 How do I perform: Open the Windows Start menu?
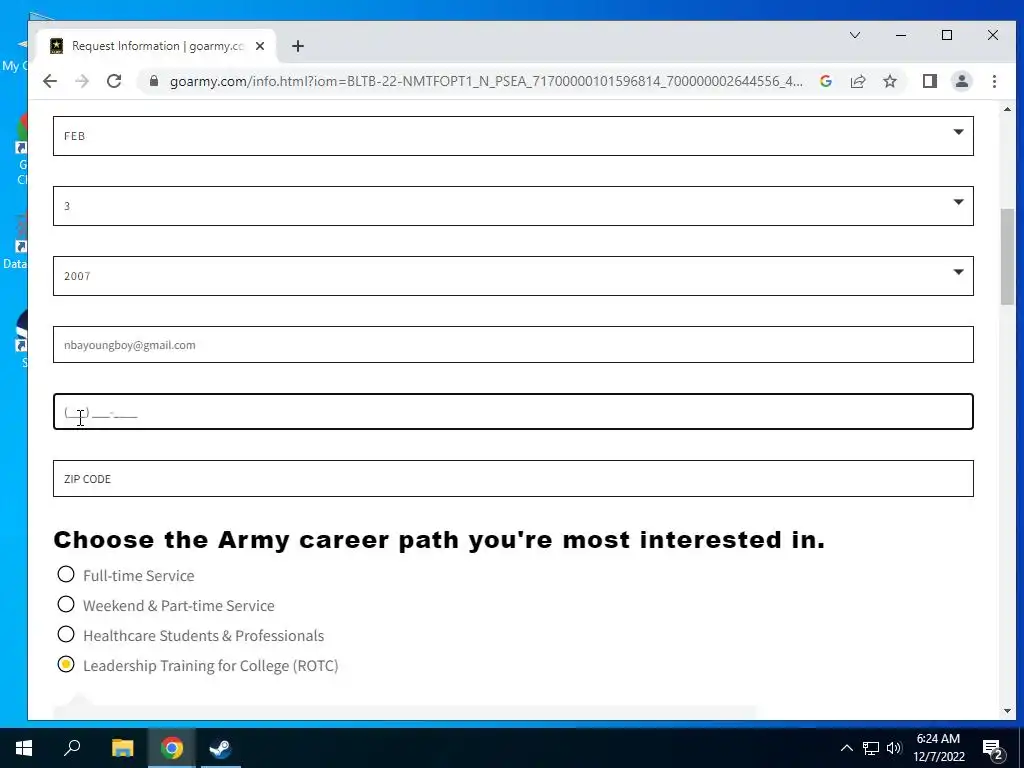coord(24,748)
